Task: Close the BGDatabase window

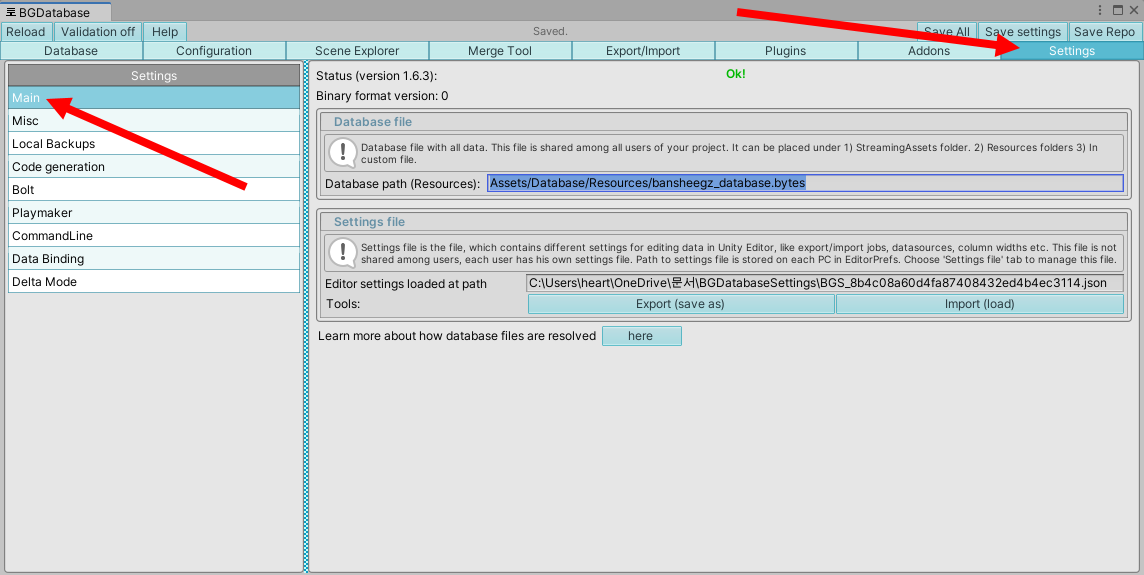Action: click(x=1134, y=10)
